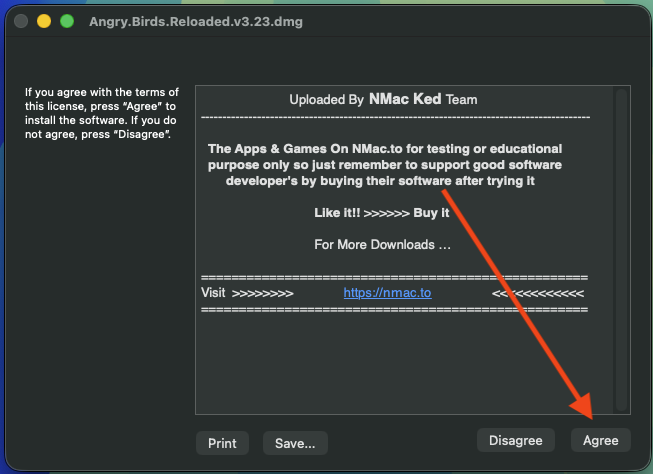
Task: Click the dashed separator below the heading
Action: 395,117
